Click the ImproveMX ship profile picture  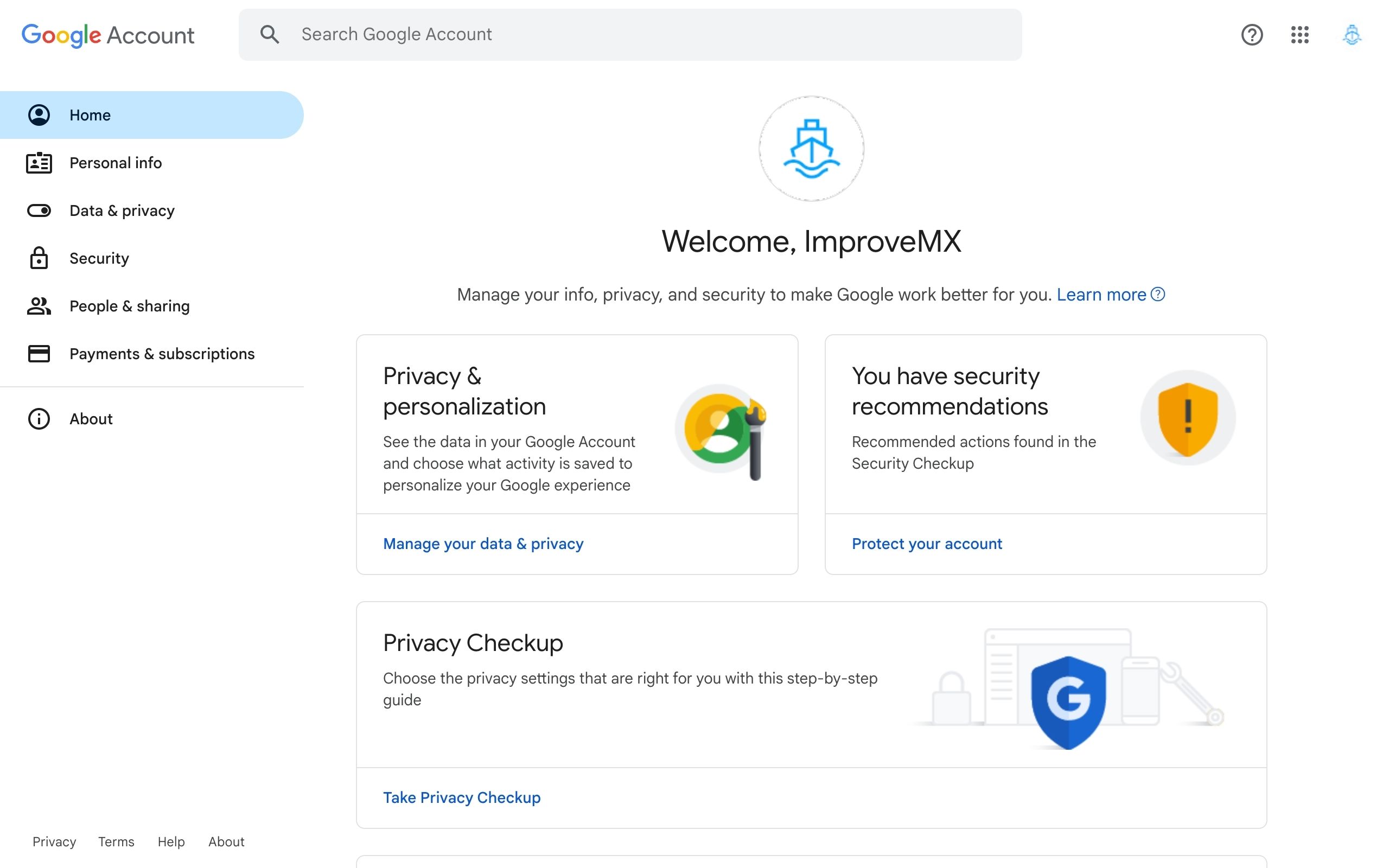[811, 149]
